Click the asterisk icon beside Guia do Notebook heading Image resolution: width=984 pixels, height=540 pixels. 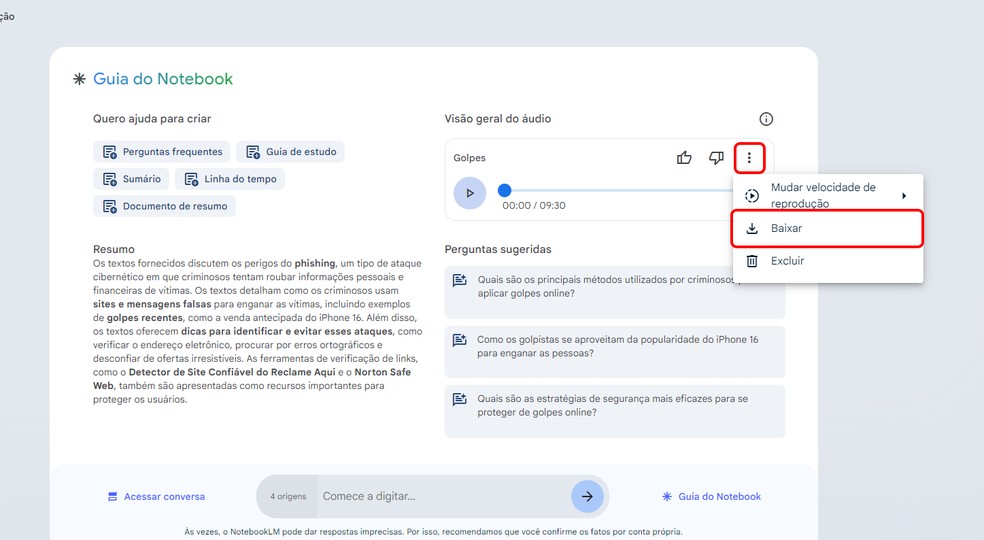coord(79,79)
